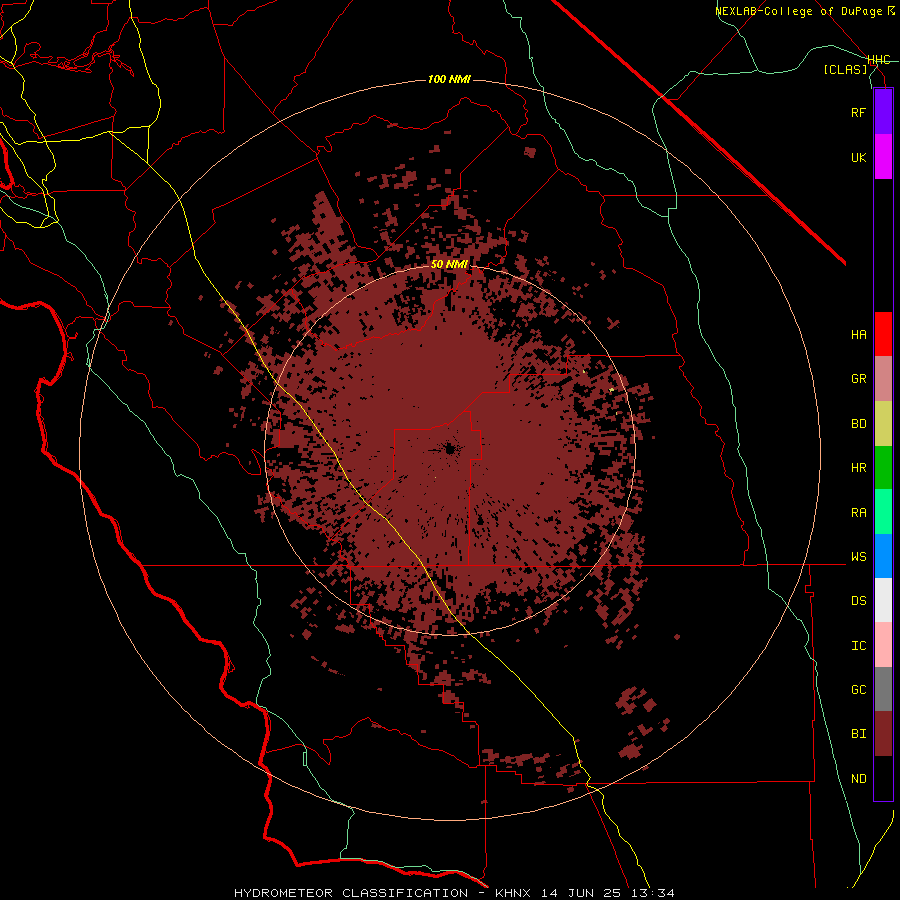The width and height of the screenshot is (900, 900).
Task: Click the HA legend label
Action: [858, 335]
